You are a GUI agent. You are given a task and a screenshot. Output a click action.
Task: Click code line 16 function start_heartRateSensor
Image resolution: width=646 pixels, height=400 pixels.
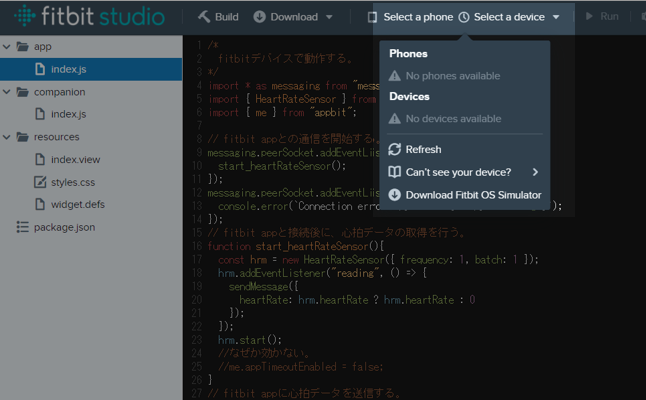point(295,246)
